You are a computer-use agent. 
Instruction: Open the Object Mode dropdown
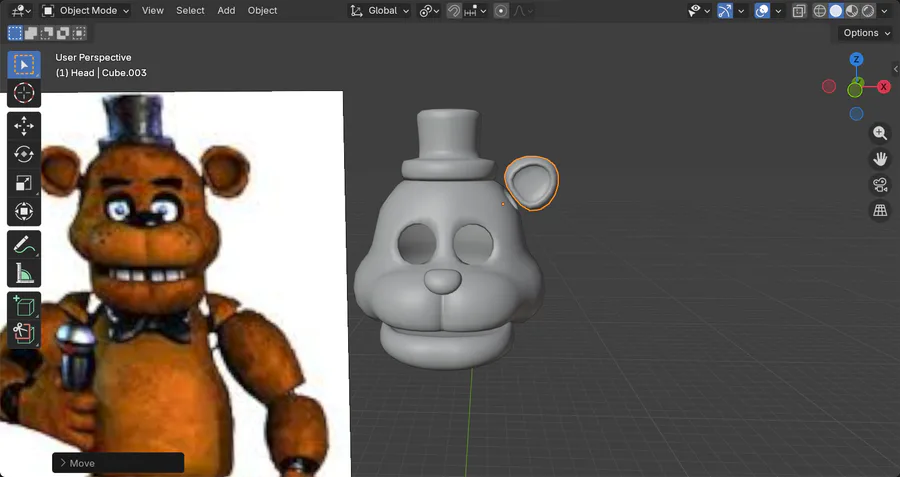pyautogui.click(x=86, y=10)
